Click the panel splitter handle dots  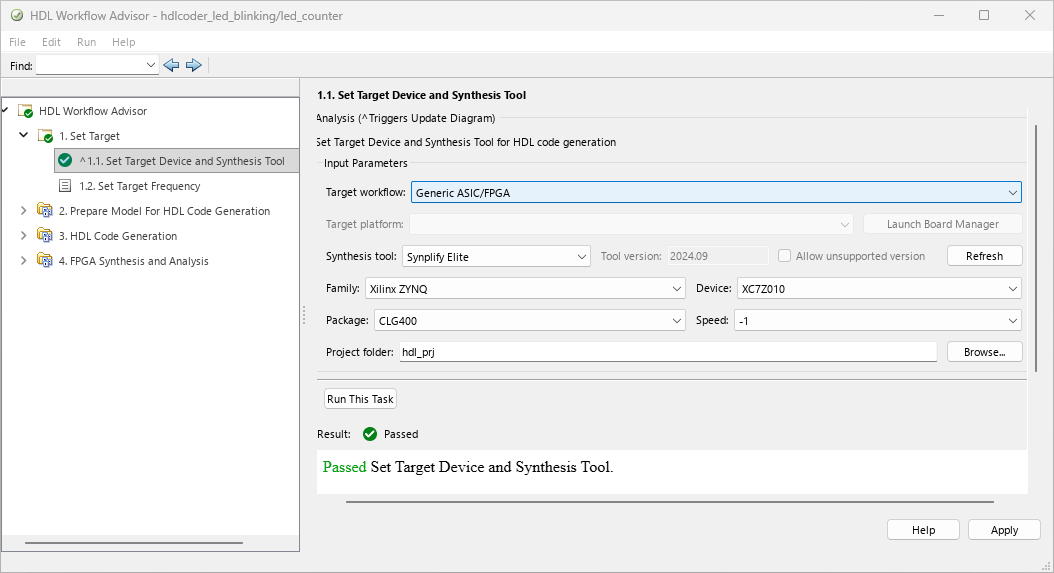304,315
